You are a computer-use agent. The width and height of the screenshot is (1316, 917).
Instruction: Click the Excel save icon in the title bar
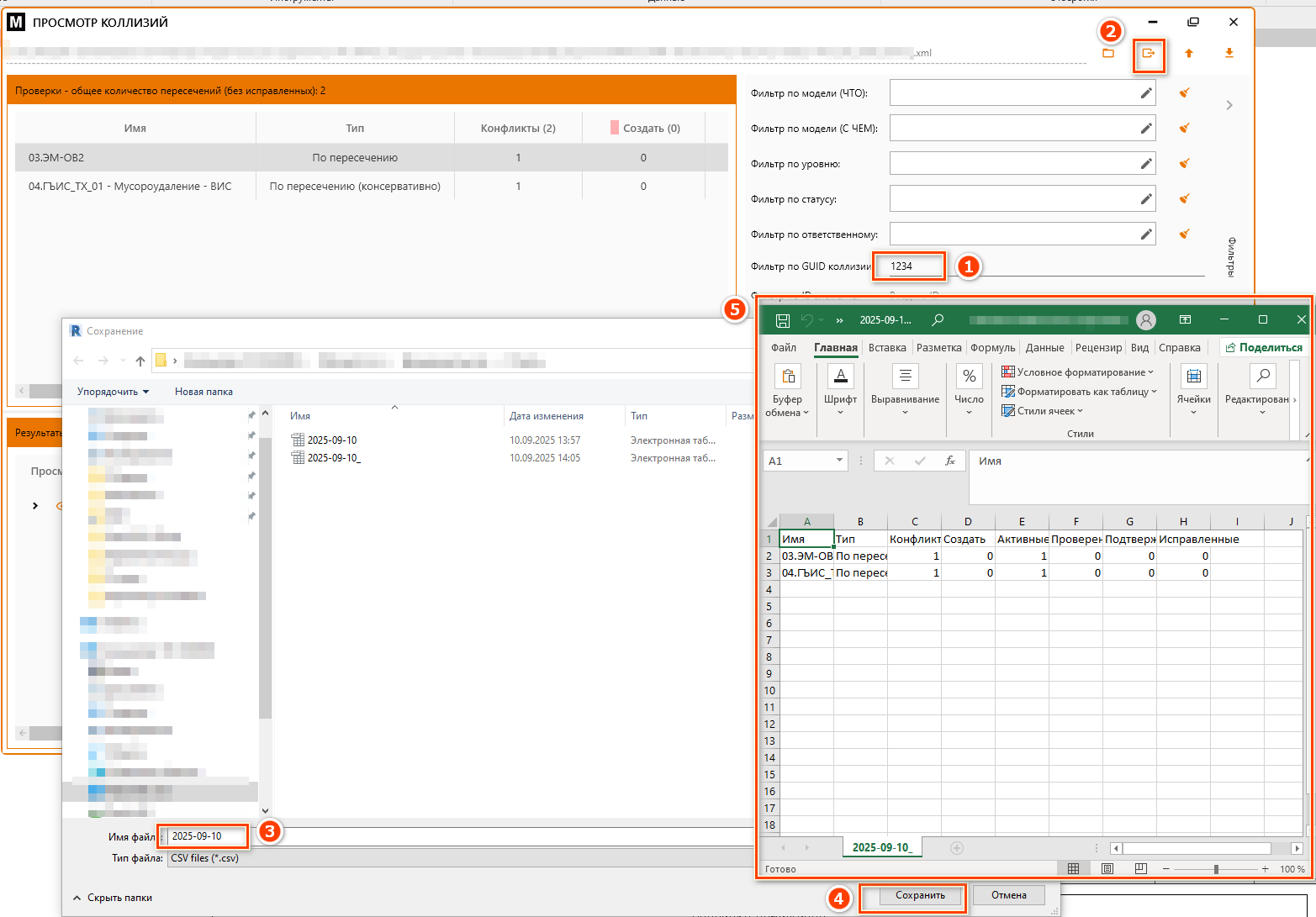tap(782, 320)
